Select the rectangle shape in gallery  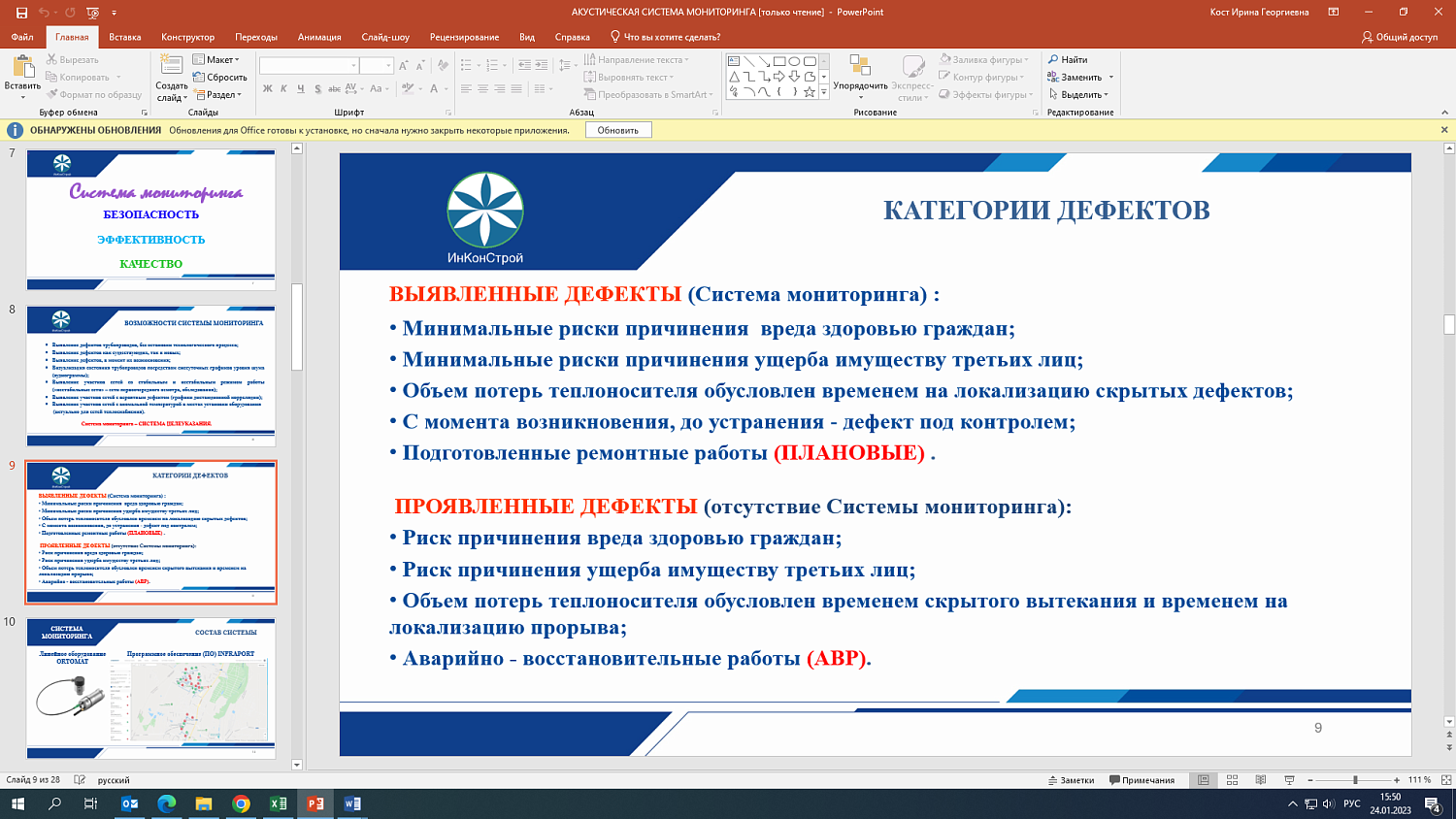click(778, 61)
